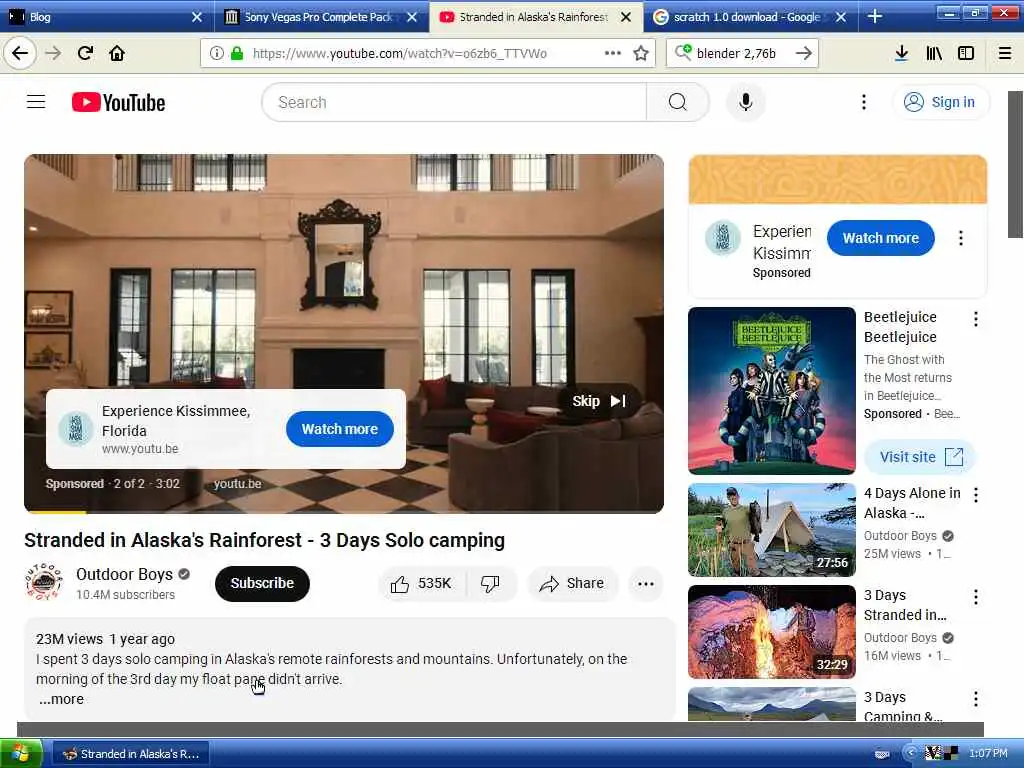Close the Blog tab
This screenshot has width=1024, height=768.
click(x=197, y=17)
